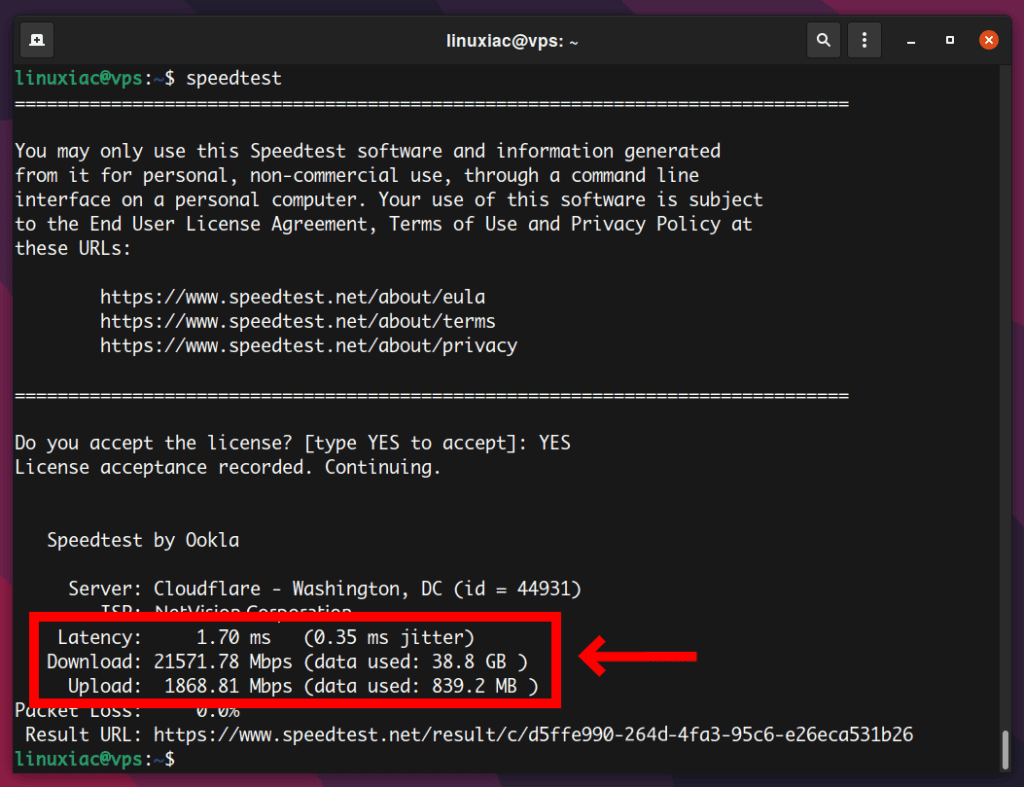Click the 'License acceptance recorded' line
This screenshot has width=1024, height=787.
coord(228,468)
